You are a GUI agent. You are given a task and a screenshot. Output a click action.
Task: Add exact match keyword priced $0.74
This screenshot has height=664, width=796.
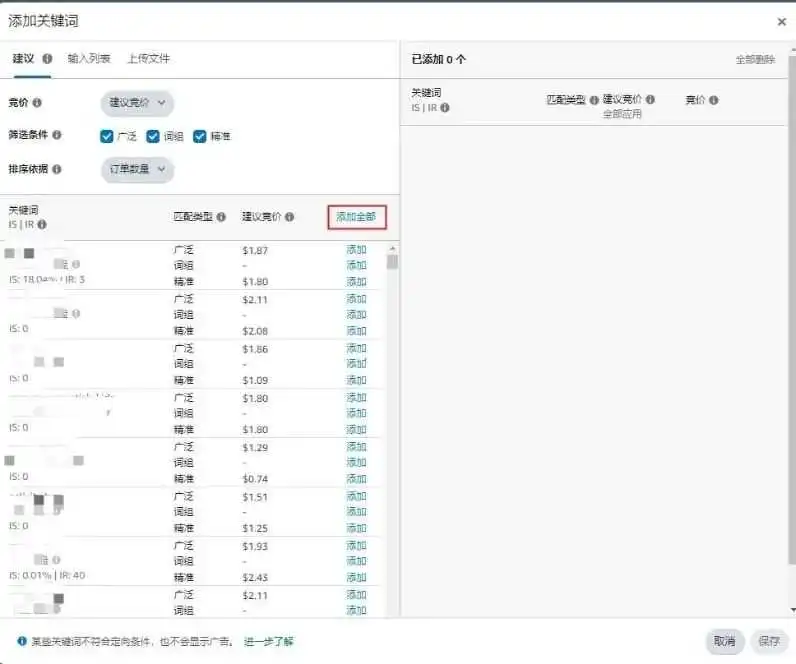(x=356, y=479)
